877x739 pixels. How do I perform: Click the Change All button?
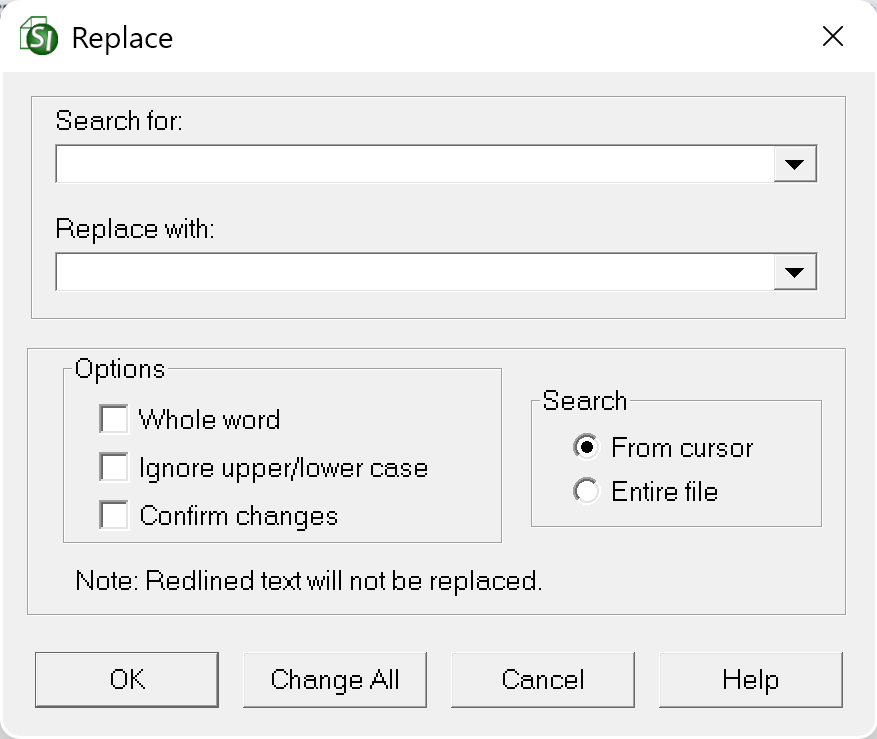pos(335,680)
